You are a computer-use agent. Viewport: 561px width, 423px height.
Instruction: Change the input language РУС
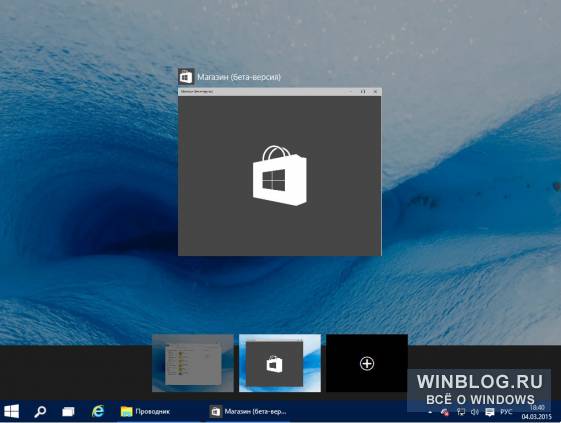(x=506, y=412)
